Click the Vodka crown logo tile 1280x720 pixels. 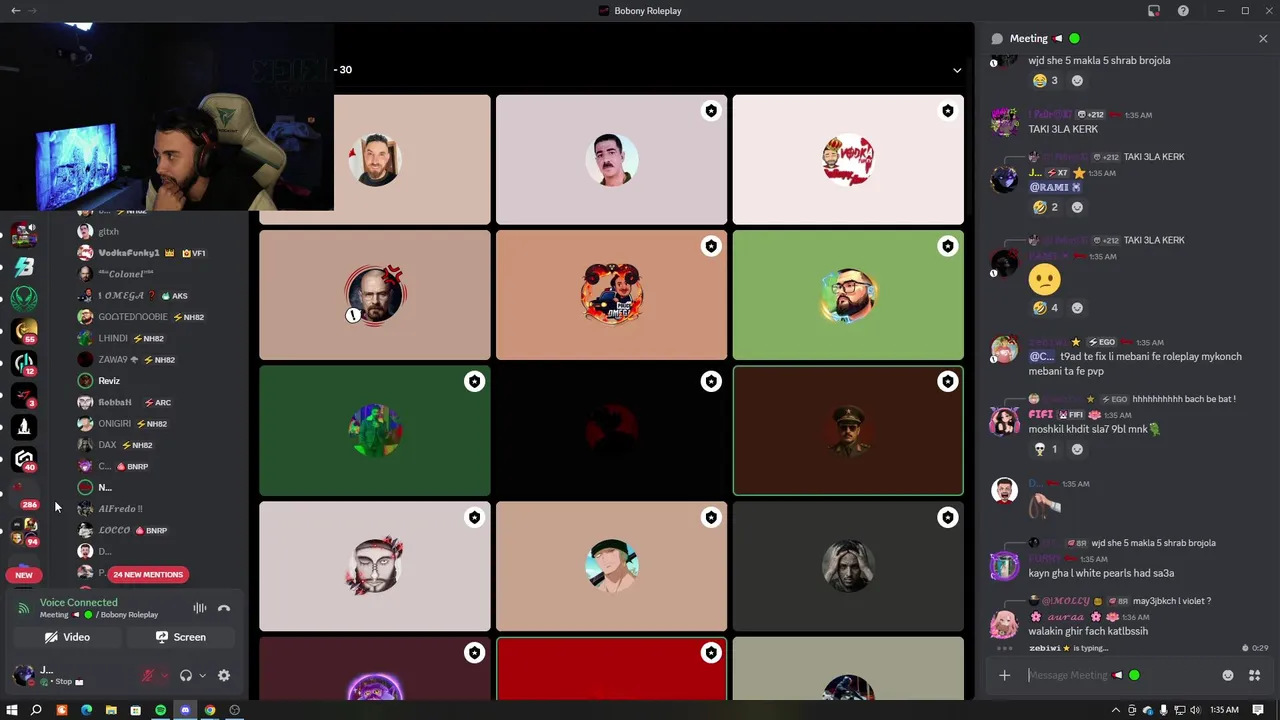848,160
